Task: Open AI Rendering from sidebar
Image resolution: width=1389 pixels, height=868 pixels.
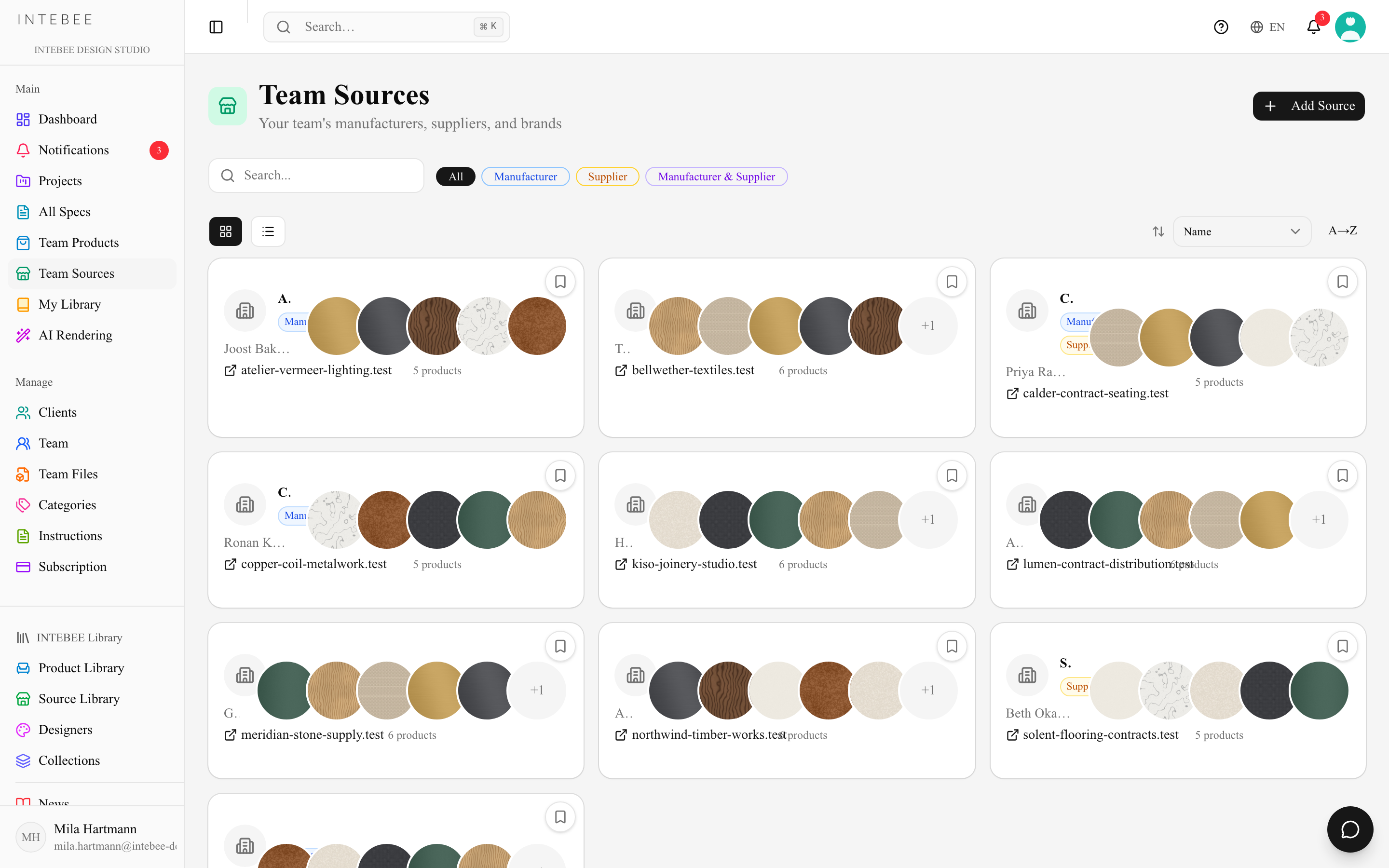Action: [75, 335]
